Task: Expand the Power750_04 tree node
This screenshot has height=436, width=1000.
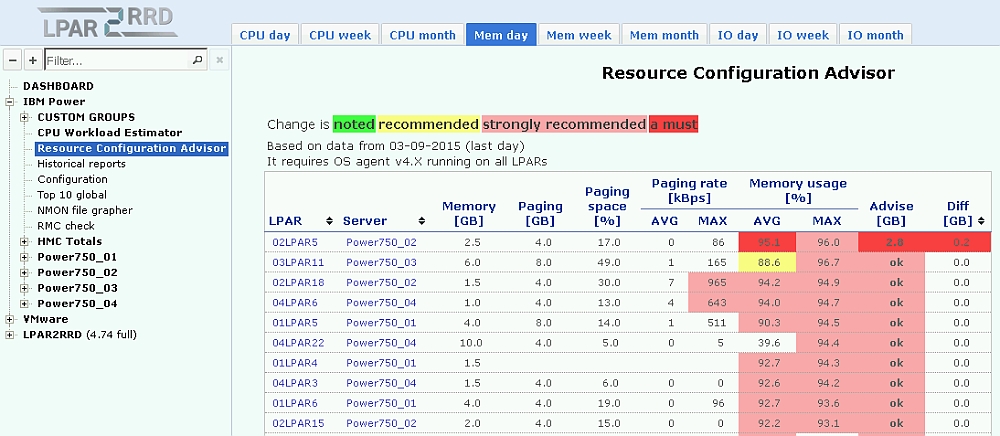Action: pos(24,304)
